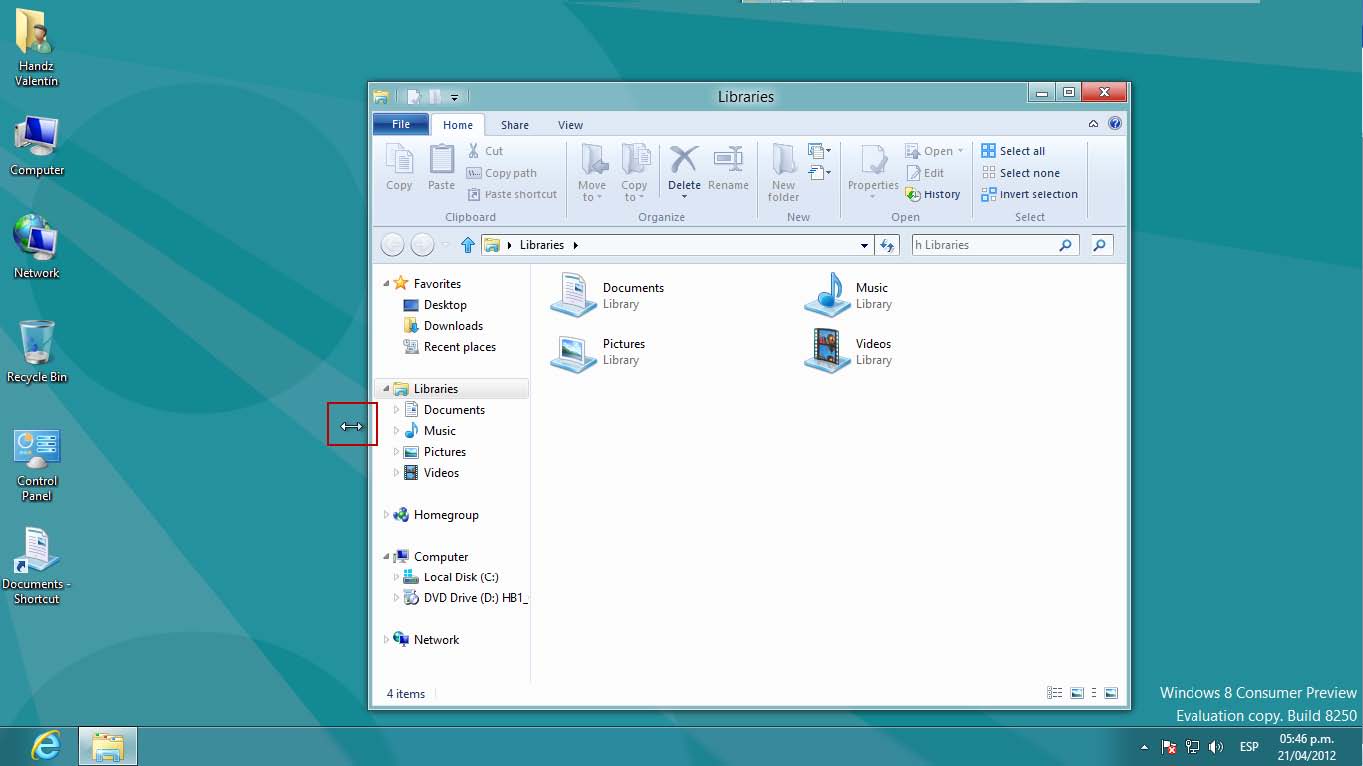Image resolution: width=1363 pixels, height=766 pixels.
Task: Open the Quick Access Toolbar customize dropdown
Action: click(454, 98)
